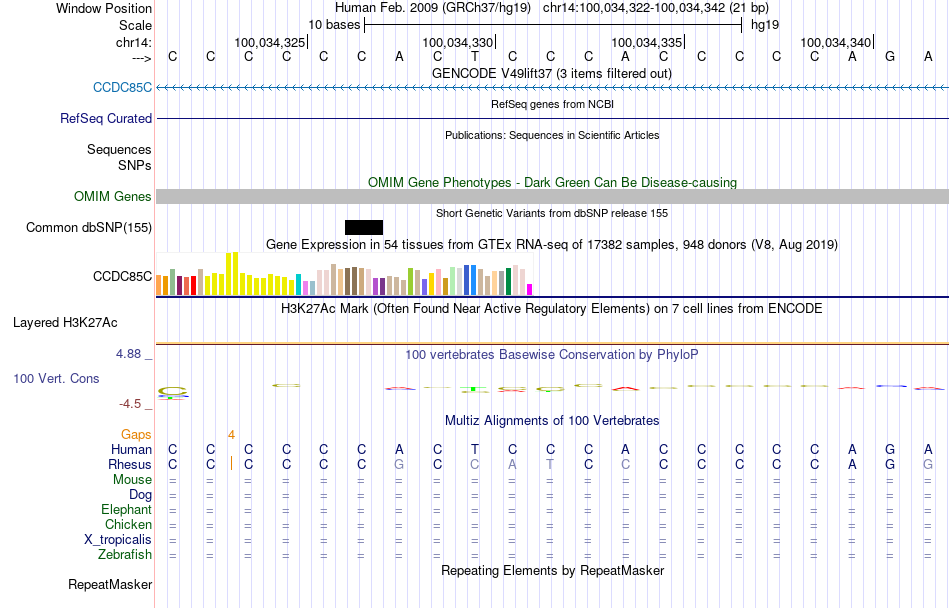Image resolution: width=950 pixels, height=608 pixels.
Task: Click the 10 bases scale bar label
Action: tap(334, 25)
